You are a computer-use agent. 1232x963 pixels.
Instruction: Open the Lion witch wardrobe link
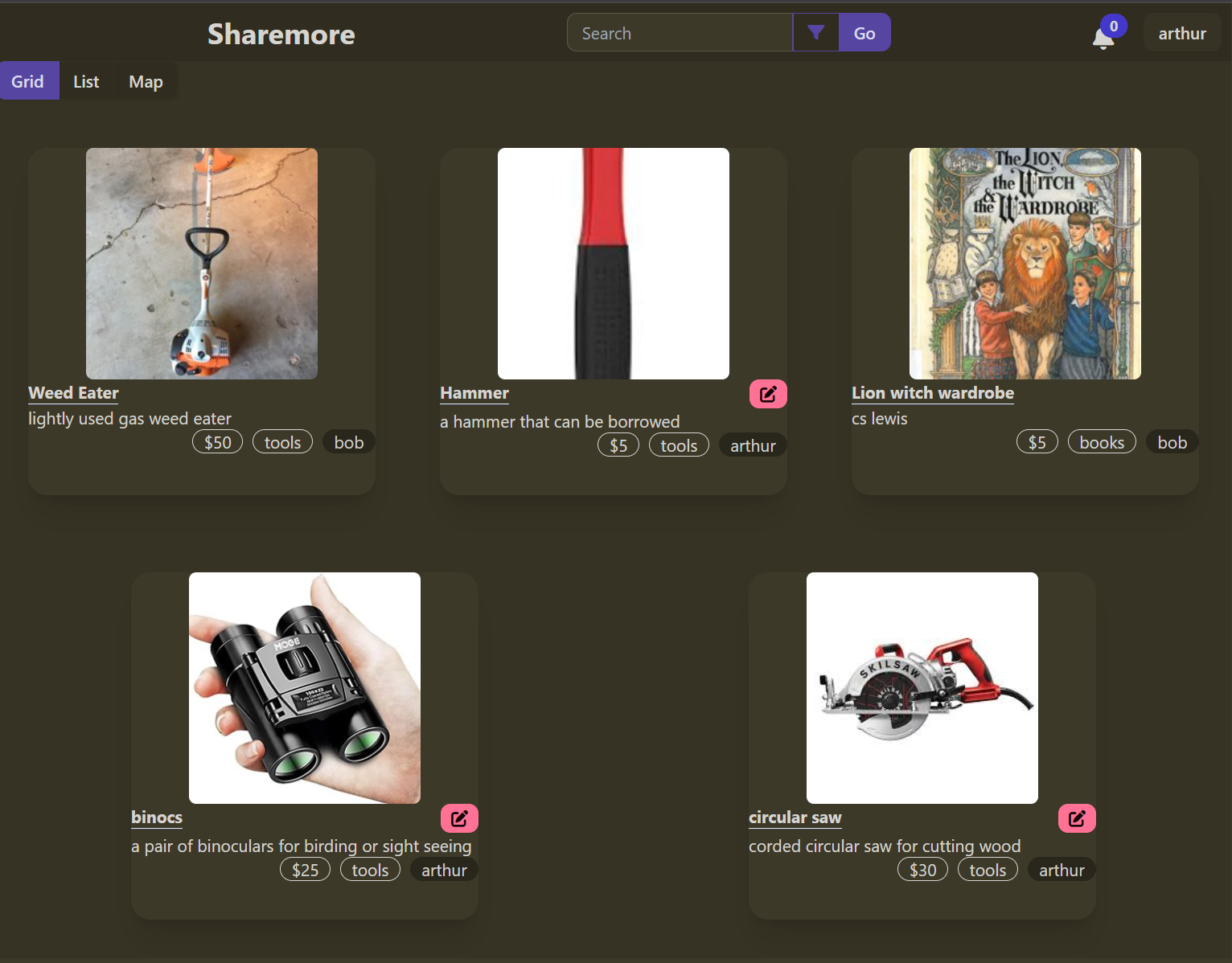tap(933, 393)
